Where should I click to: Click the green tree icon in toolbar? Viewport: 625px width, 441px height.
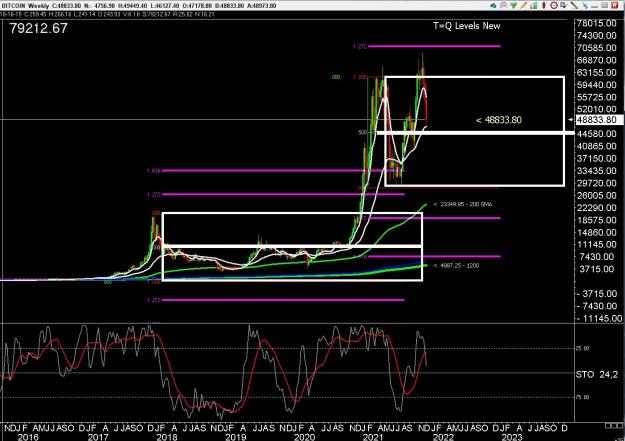[x=514, y=5]
